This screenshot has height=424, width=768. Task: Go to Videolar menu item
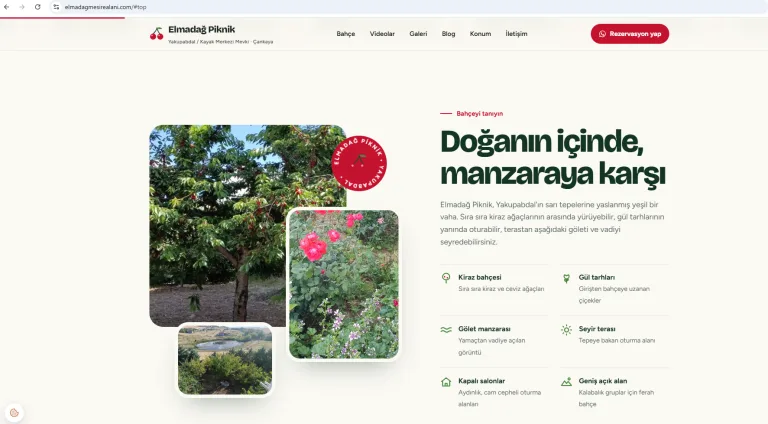382,34
